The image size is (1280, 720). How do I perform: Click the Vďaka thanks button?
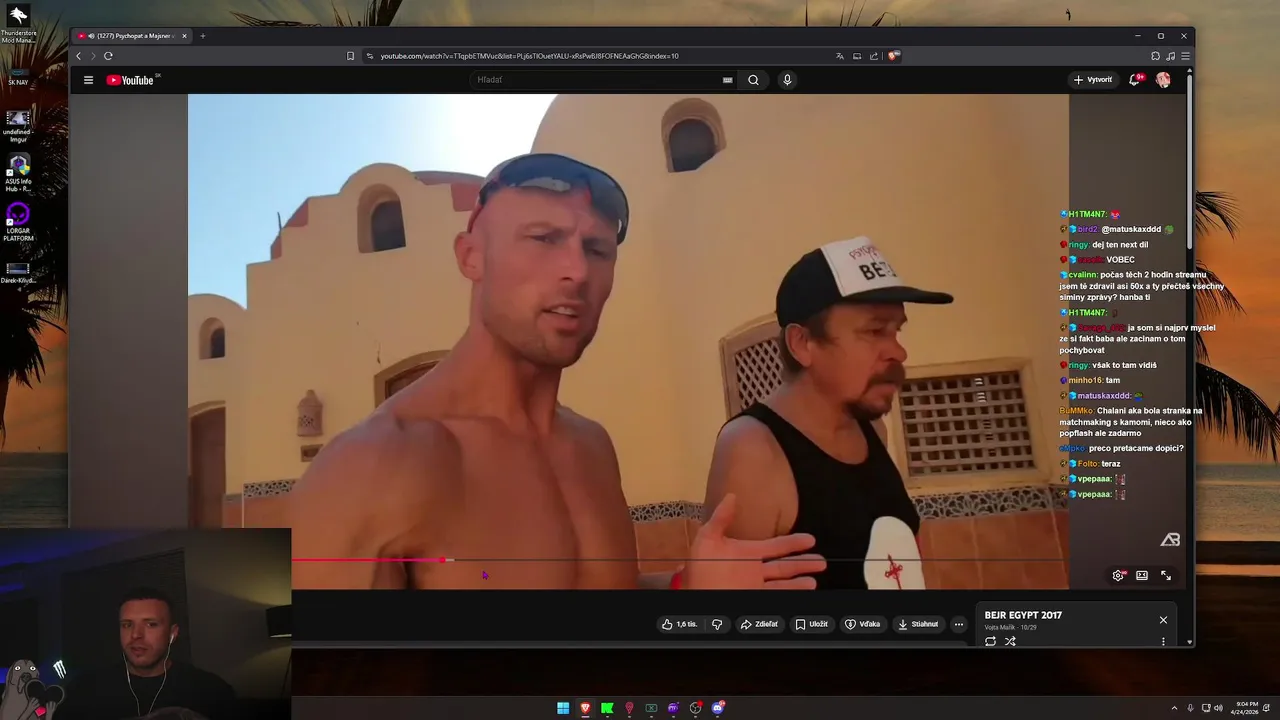click(x=863, y=624)
